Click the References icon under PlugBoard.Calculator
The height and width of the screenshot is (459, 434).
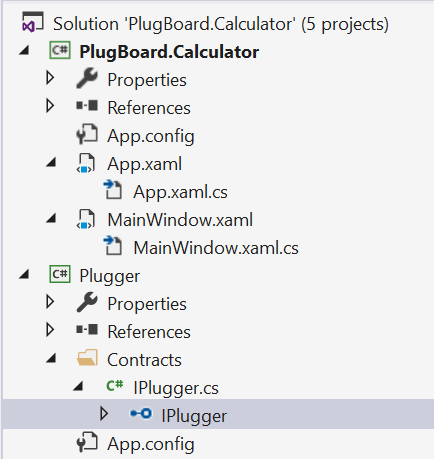coord(87,106)
